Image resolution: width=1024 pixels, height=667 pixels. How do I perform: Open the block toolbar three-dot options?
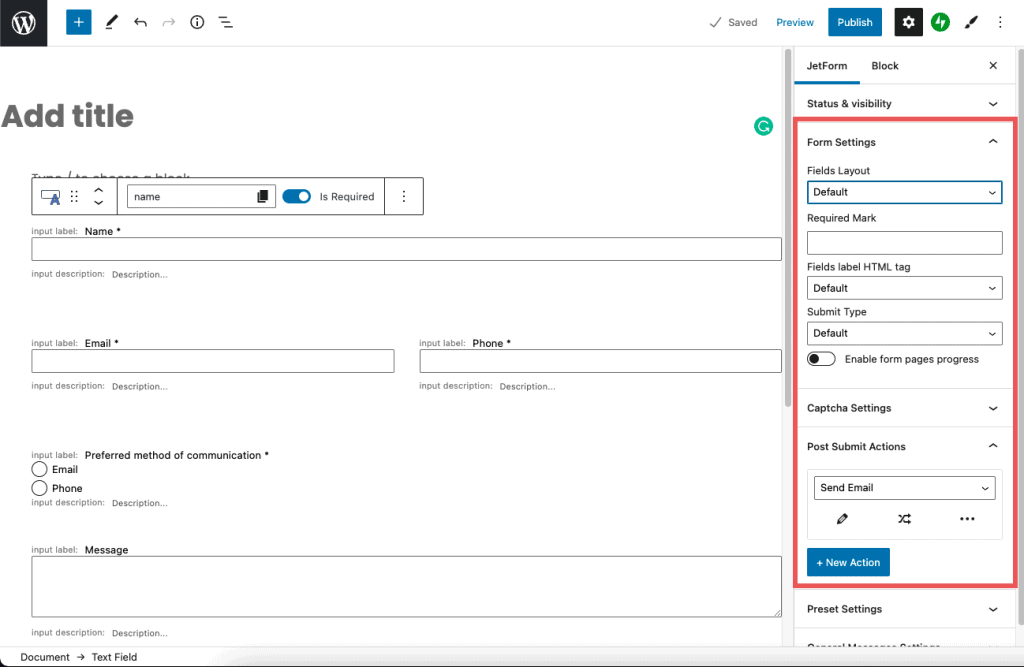coord(404,197)
